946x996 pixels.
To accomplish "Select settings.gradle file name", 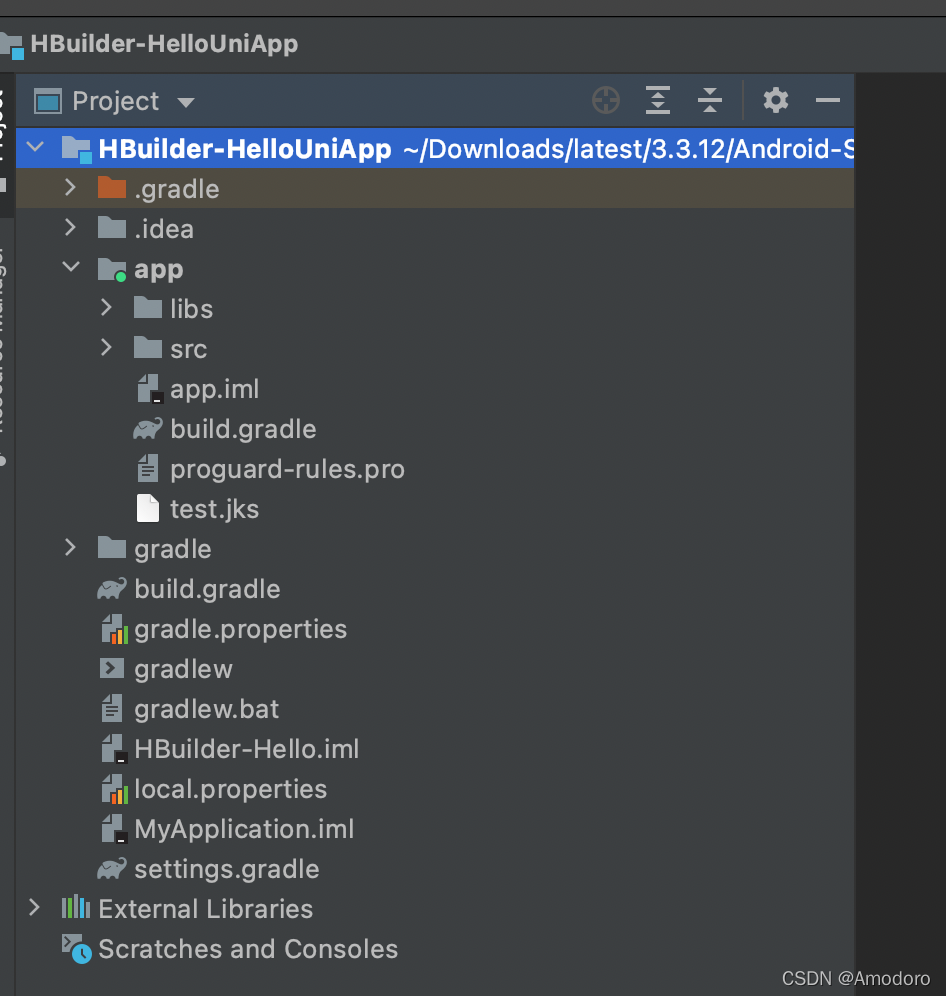I will point(227,870).
